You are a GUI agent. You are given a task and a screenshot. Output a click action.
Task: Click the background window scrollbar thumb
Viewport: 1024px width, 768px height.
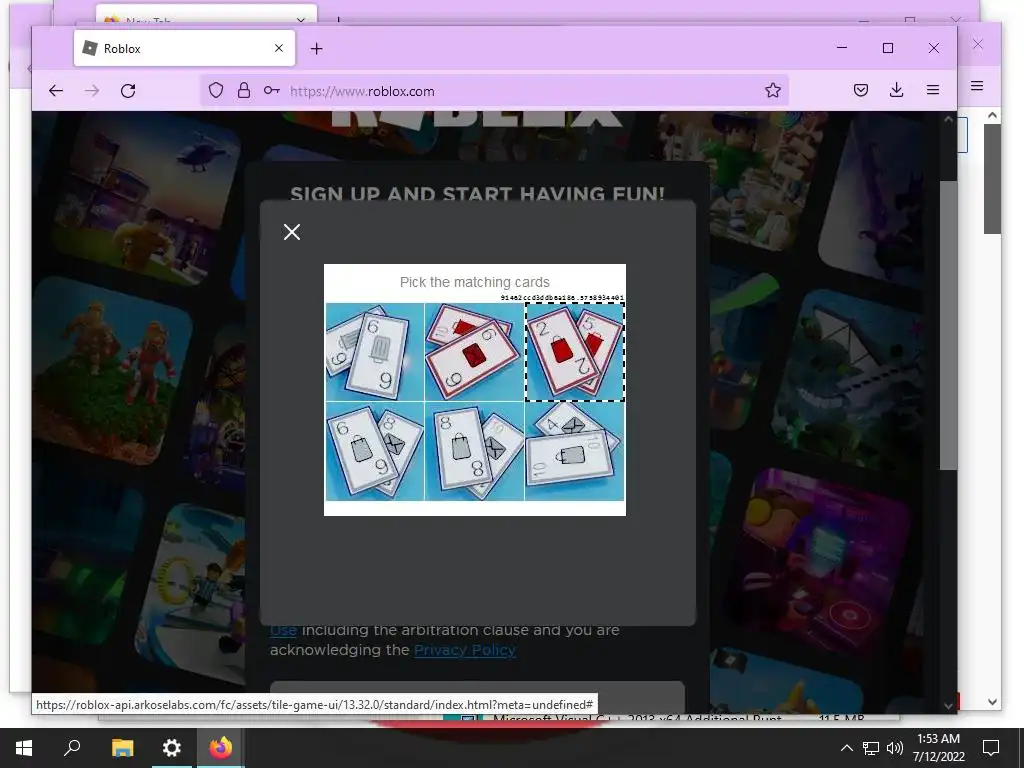coord(992,178)
